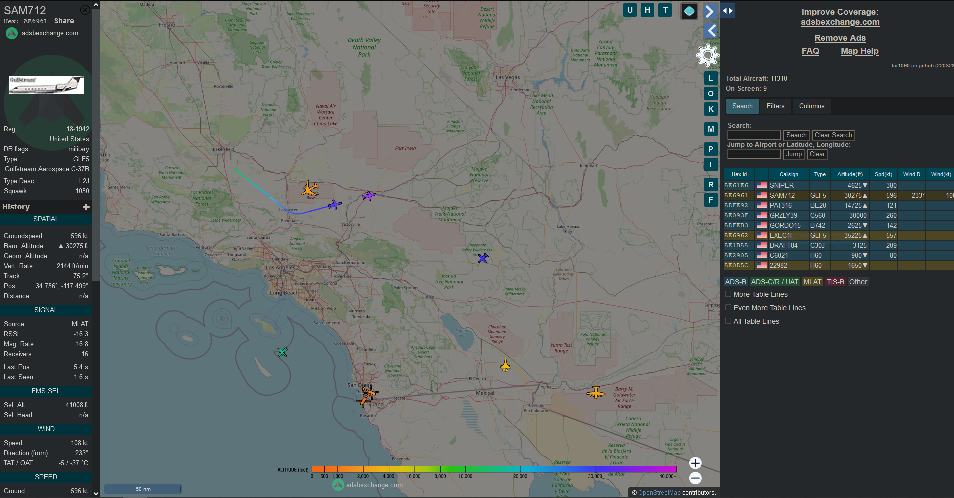
Task: Select the blue SAM712 aircraft at track end
Action: [x=334, y=205]
